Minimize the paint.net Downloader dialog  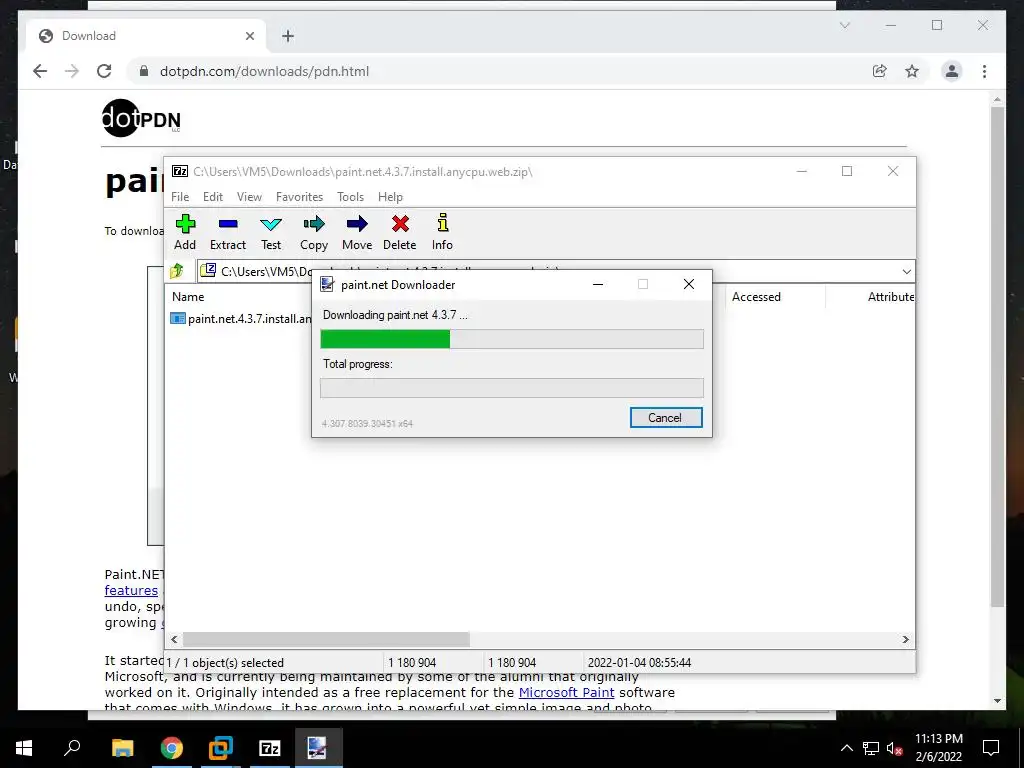[598, 284]
